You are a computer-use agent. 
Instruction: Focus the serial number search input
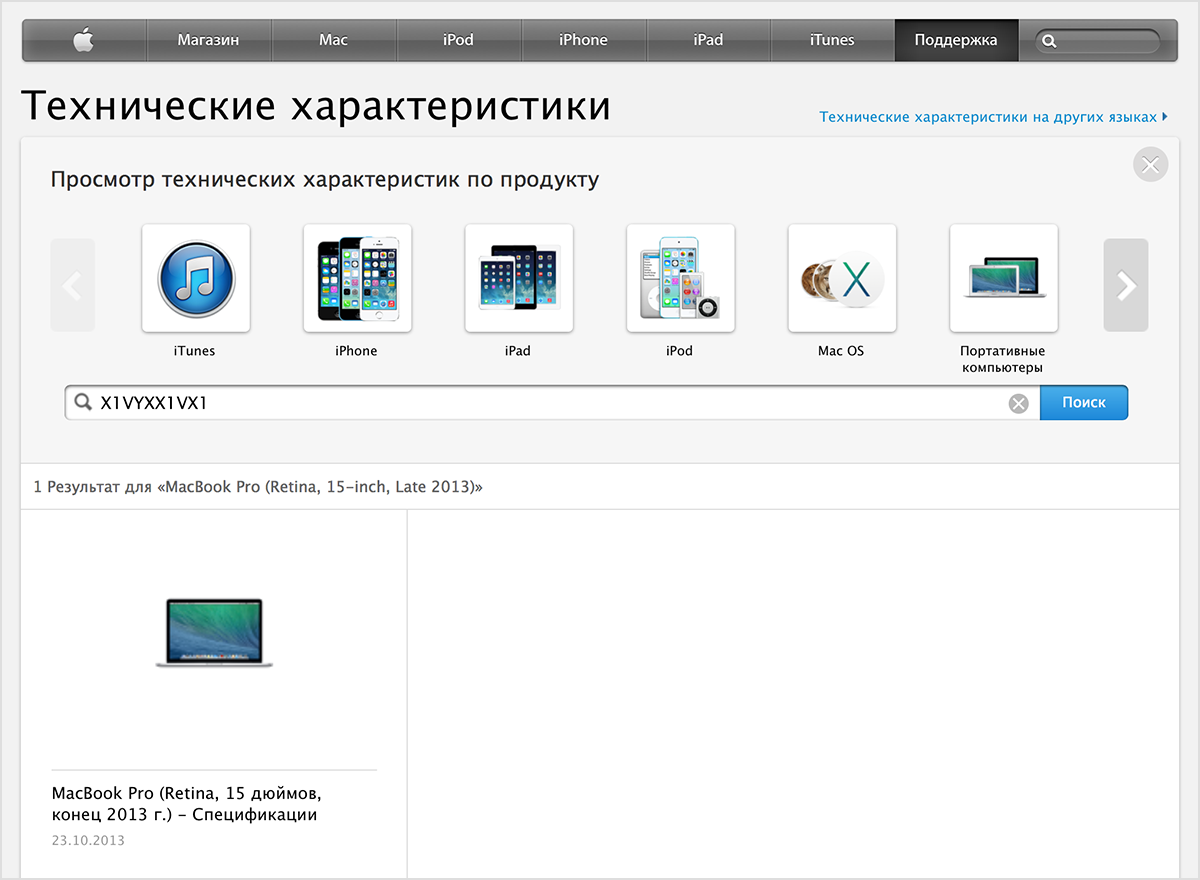click(550, 403)
